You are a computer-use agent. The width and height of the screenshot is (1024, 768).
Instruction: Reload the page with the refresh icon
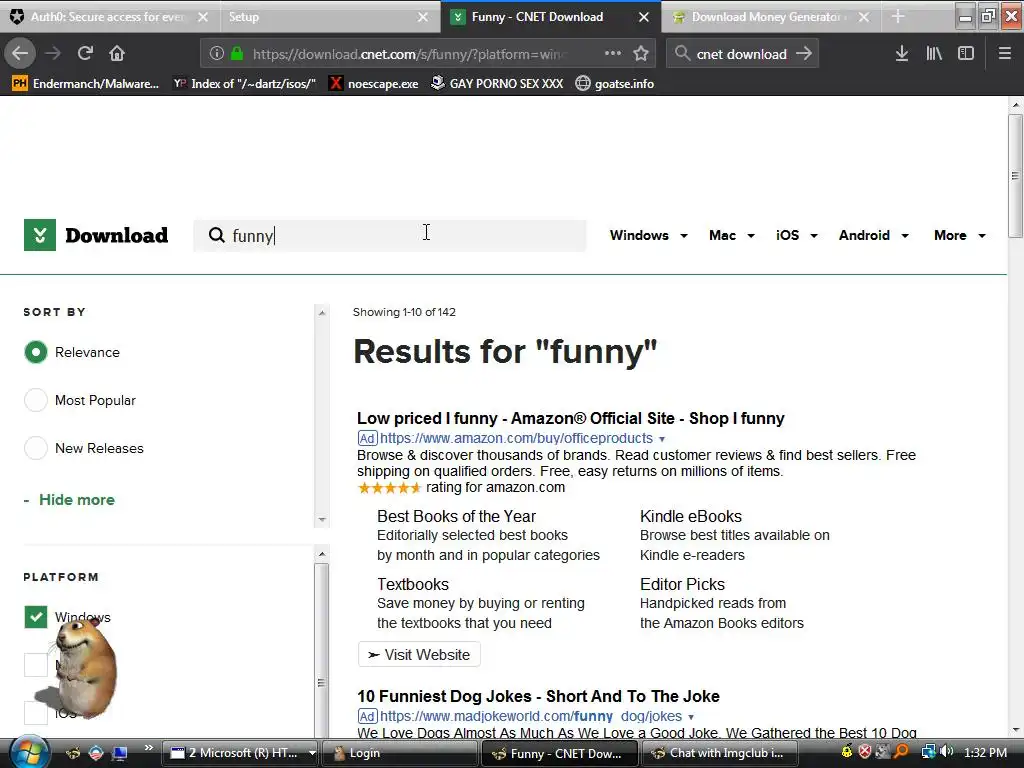pyautogui.click(x=85, y=54)
